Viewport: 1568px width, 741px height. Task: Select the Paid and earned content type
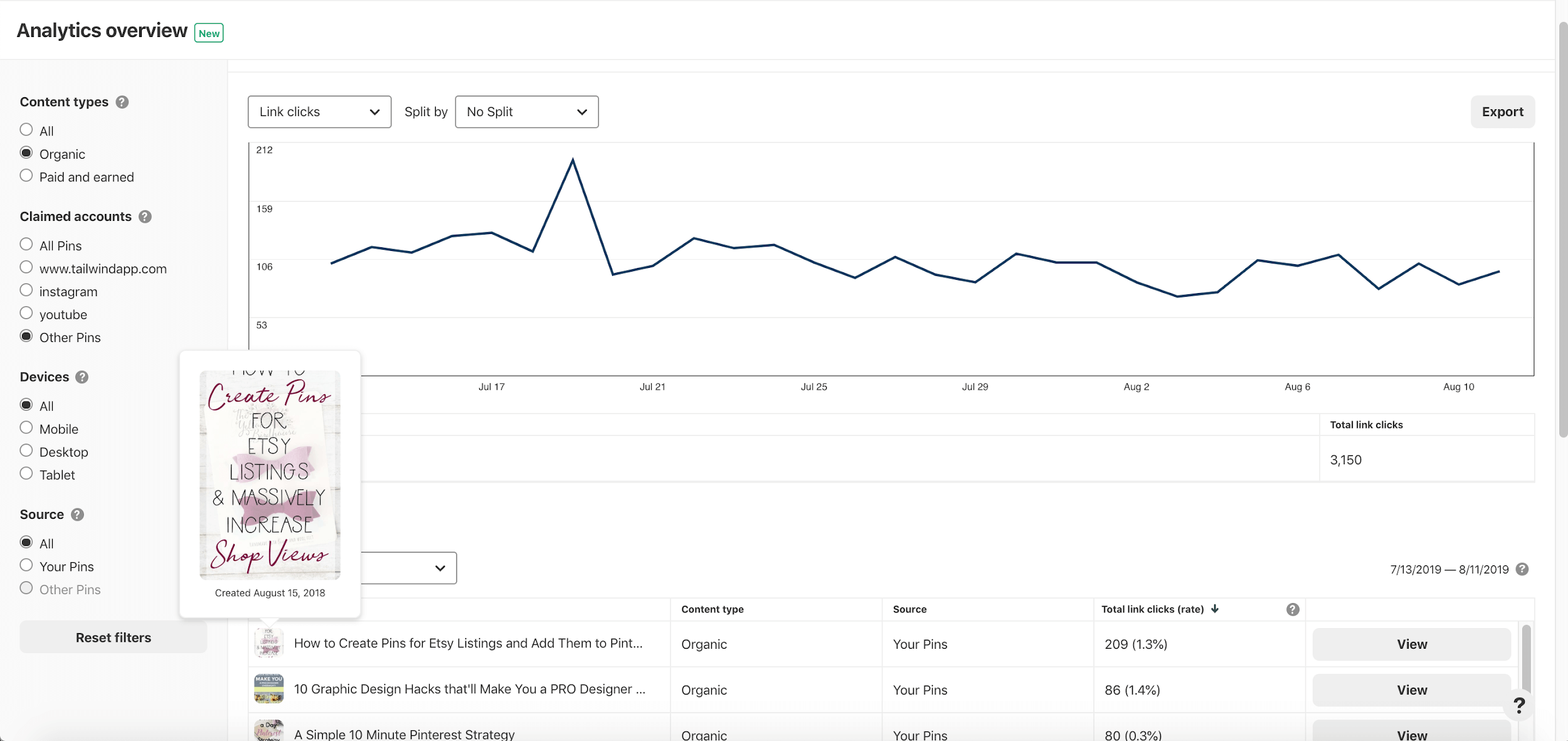[x=26, y=176]
